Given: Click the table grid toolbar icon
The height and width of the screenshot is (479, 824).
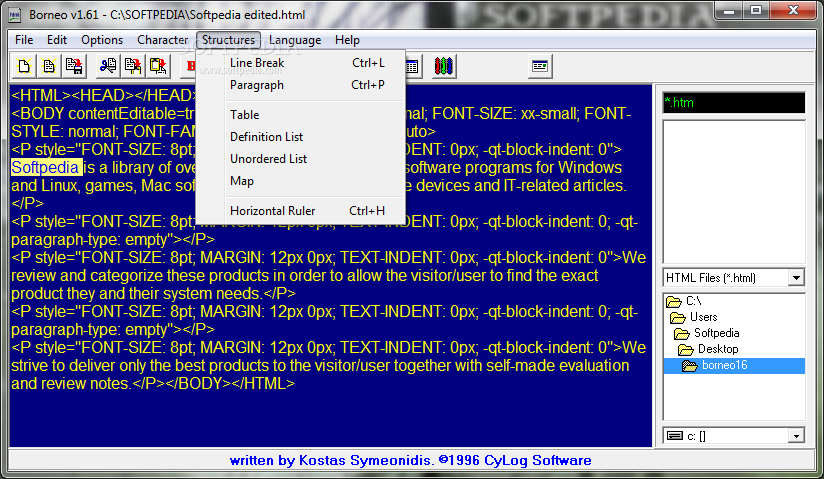Looking at the screenshot, I should pos(412,66).
